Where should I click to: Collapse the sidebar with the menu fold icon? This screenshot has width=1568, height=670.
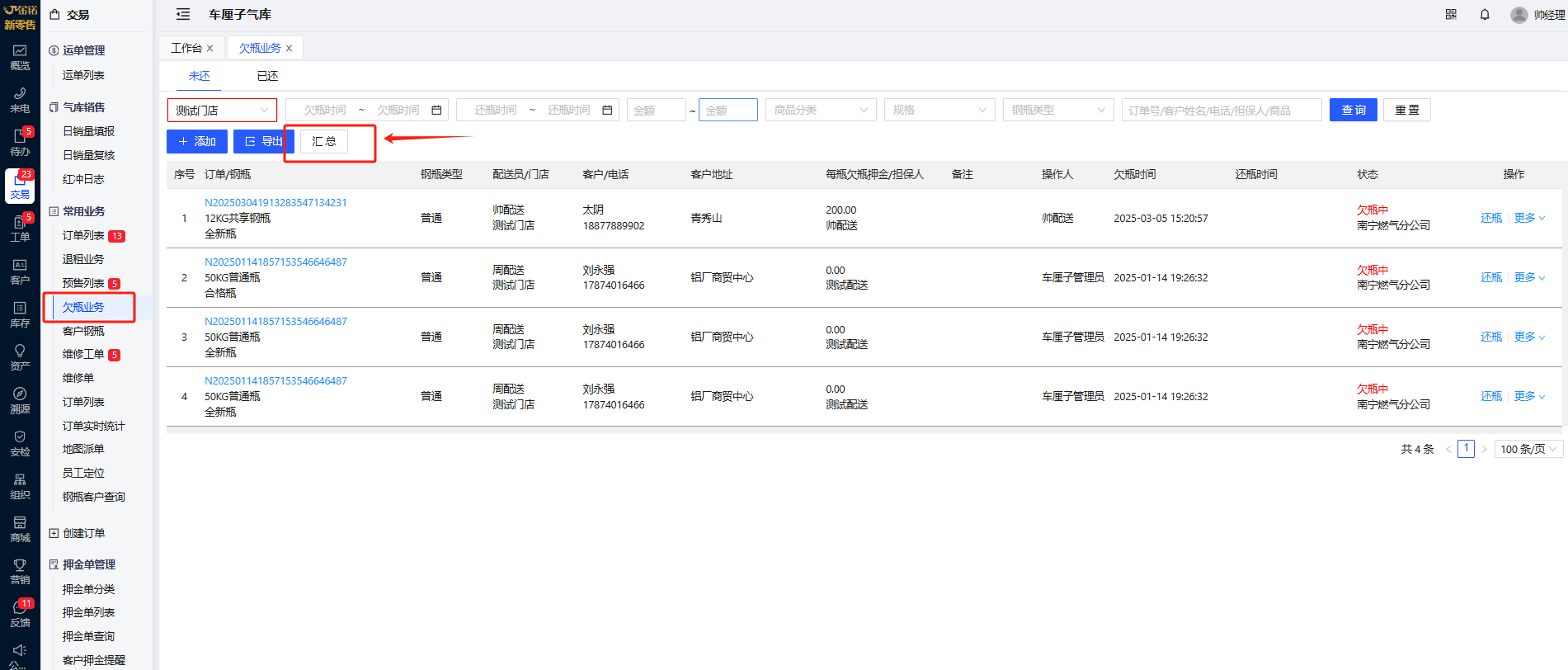pyautogui.click(x=183, y=14)
